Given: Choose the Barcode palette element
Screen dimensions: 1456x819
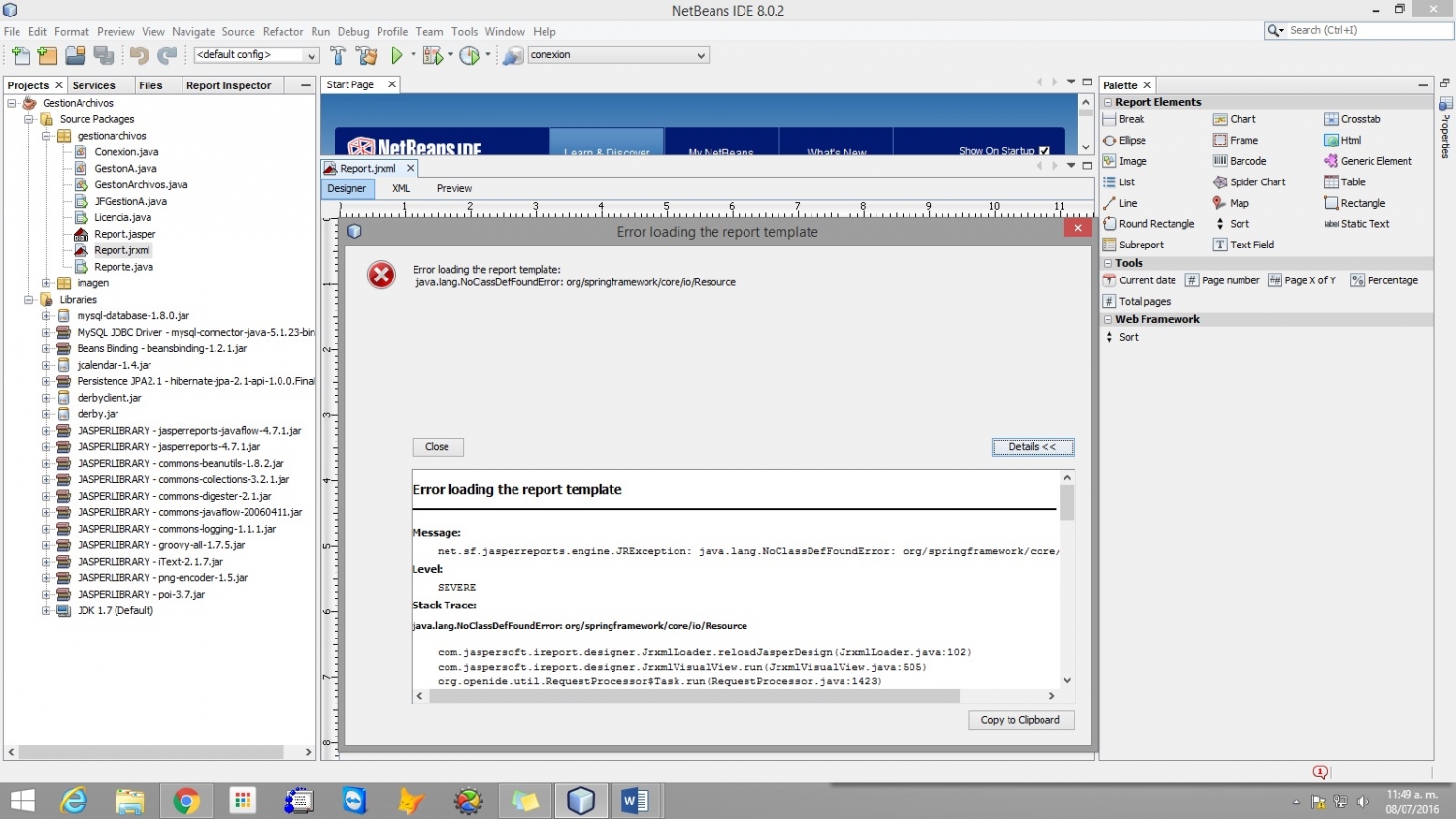Looking at the screenshot, I should pos(1240,161).
